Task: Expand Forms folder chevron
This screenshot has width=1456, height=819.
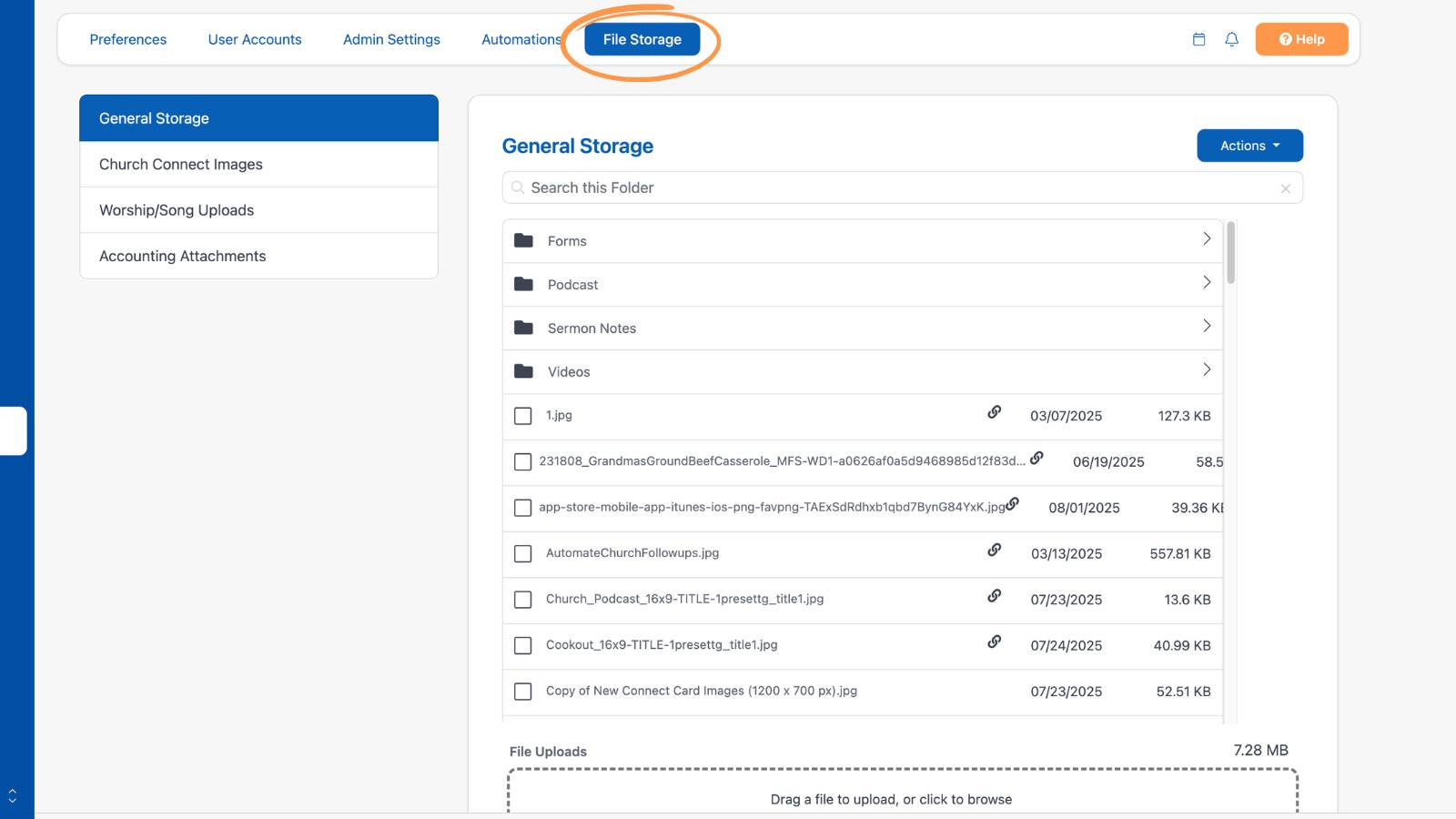Action: coord(1207,238)
